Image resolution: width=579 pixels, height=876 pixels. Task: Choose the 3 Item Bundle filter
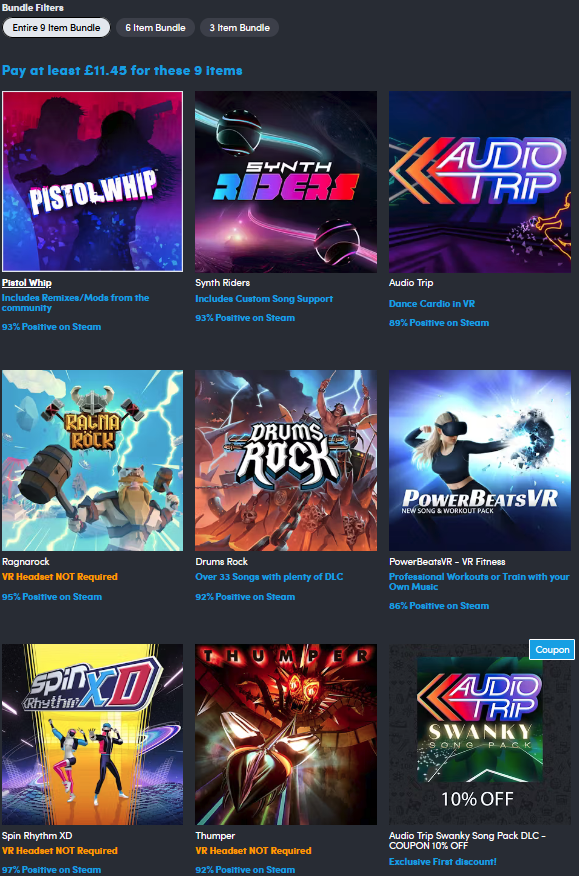240,27
